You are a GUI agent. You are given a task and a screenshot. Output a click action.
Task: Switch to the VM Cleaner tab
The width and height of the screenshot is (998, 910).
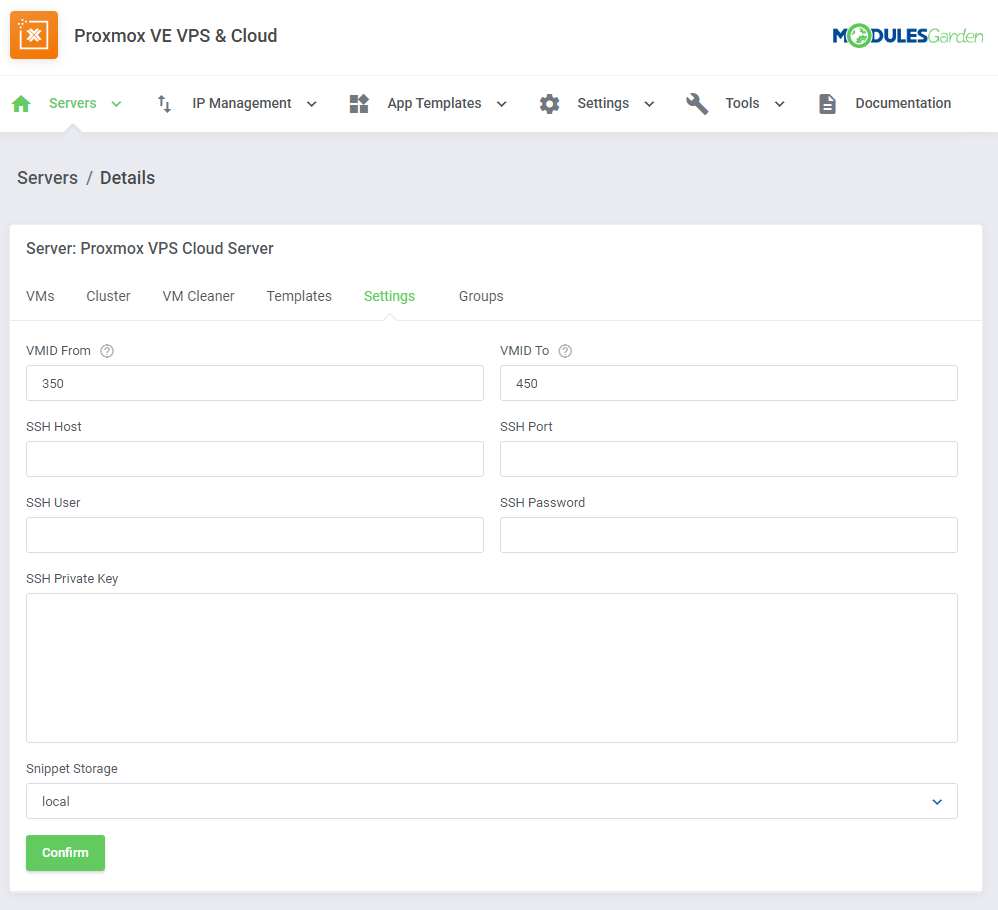pos(198,296)
